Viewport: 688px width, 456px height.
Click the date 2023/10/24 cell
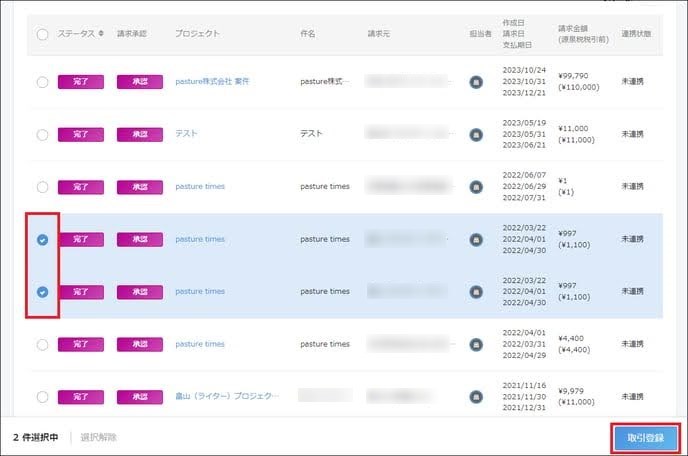pyautogui.click(x=524, y=70)
